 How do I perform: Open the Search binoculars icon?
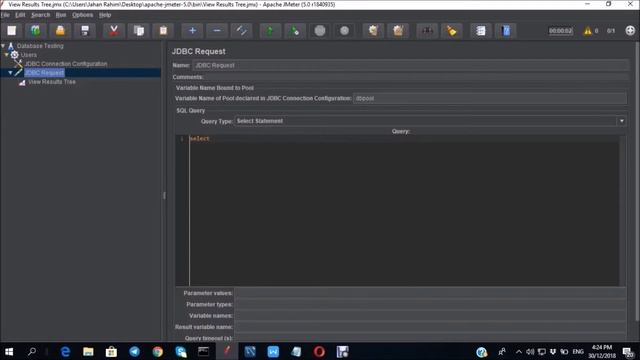427,31
